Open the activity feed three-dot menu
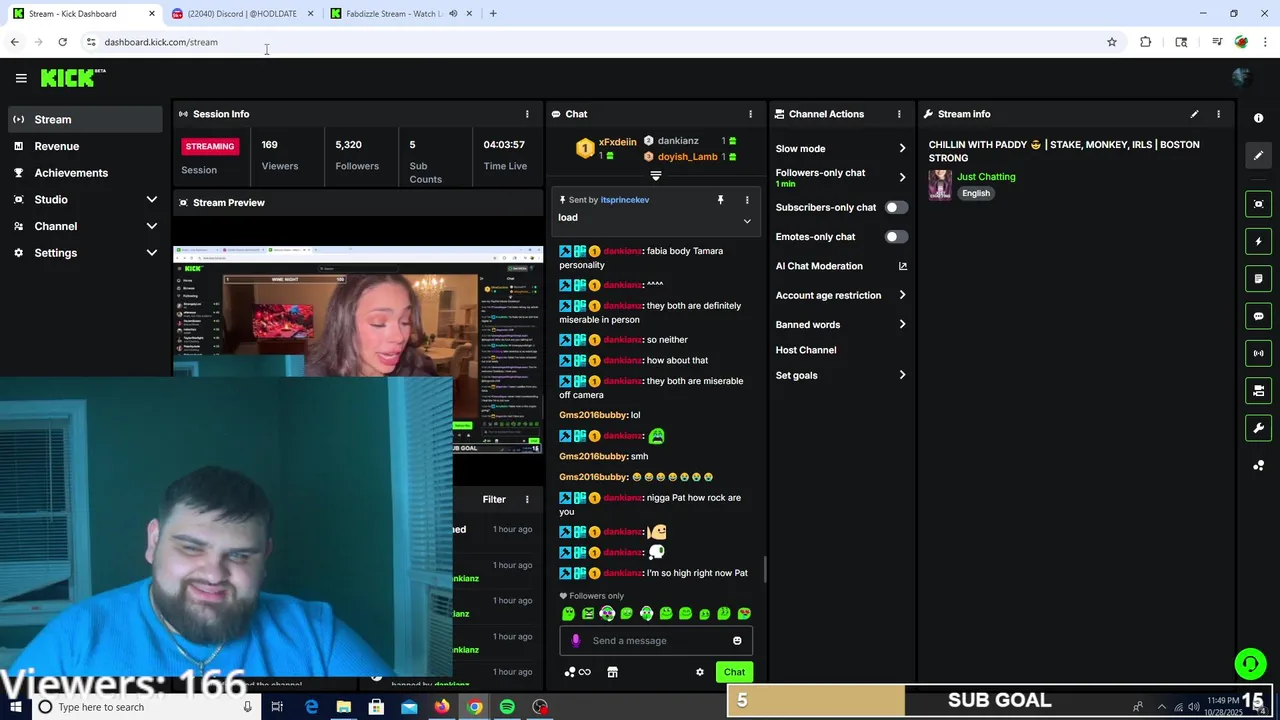 (527, 499)
